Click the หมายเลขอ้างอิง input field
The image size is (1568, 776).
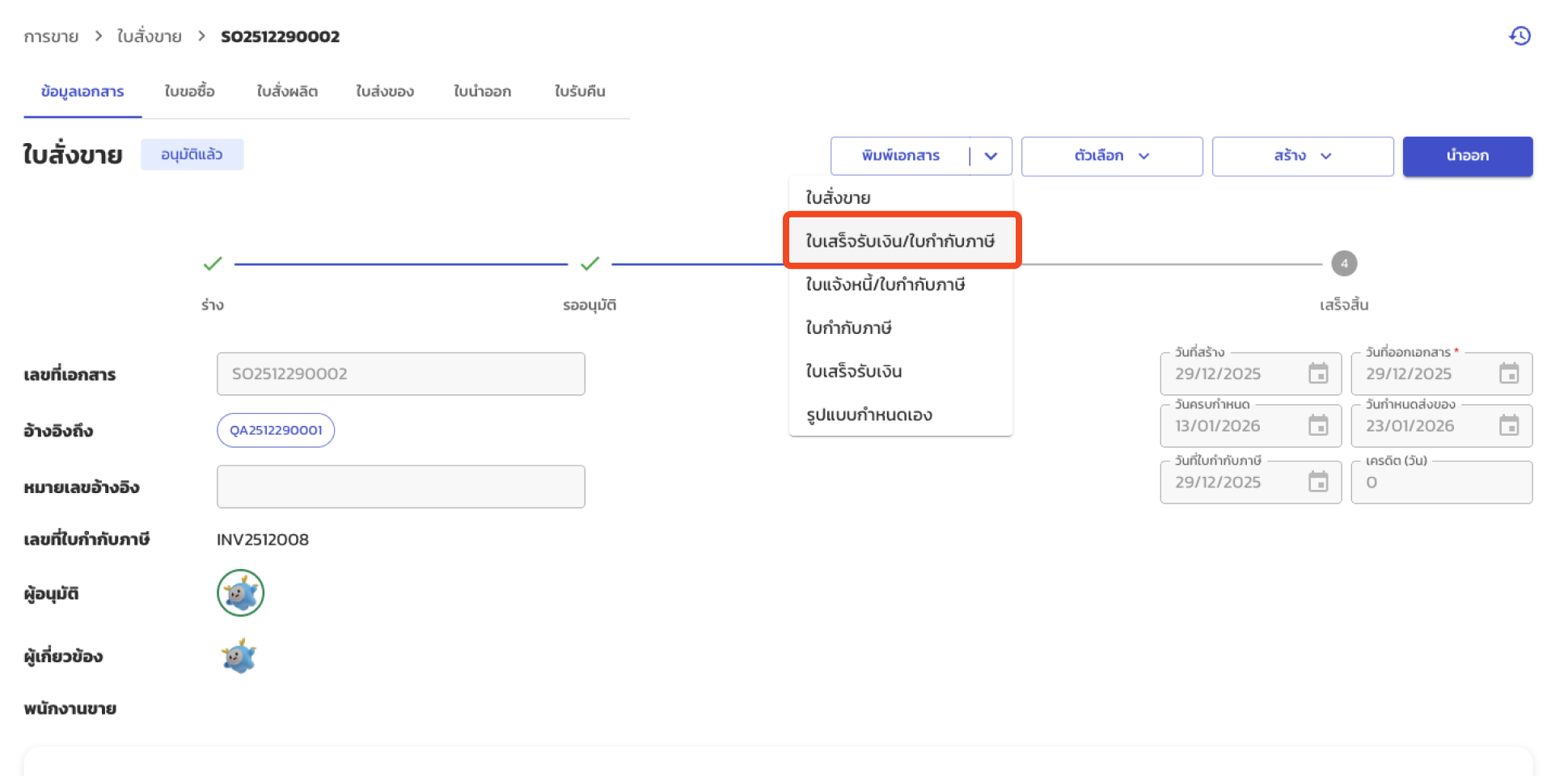[x=400, y=487]
